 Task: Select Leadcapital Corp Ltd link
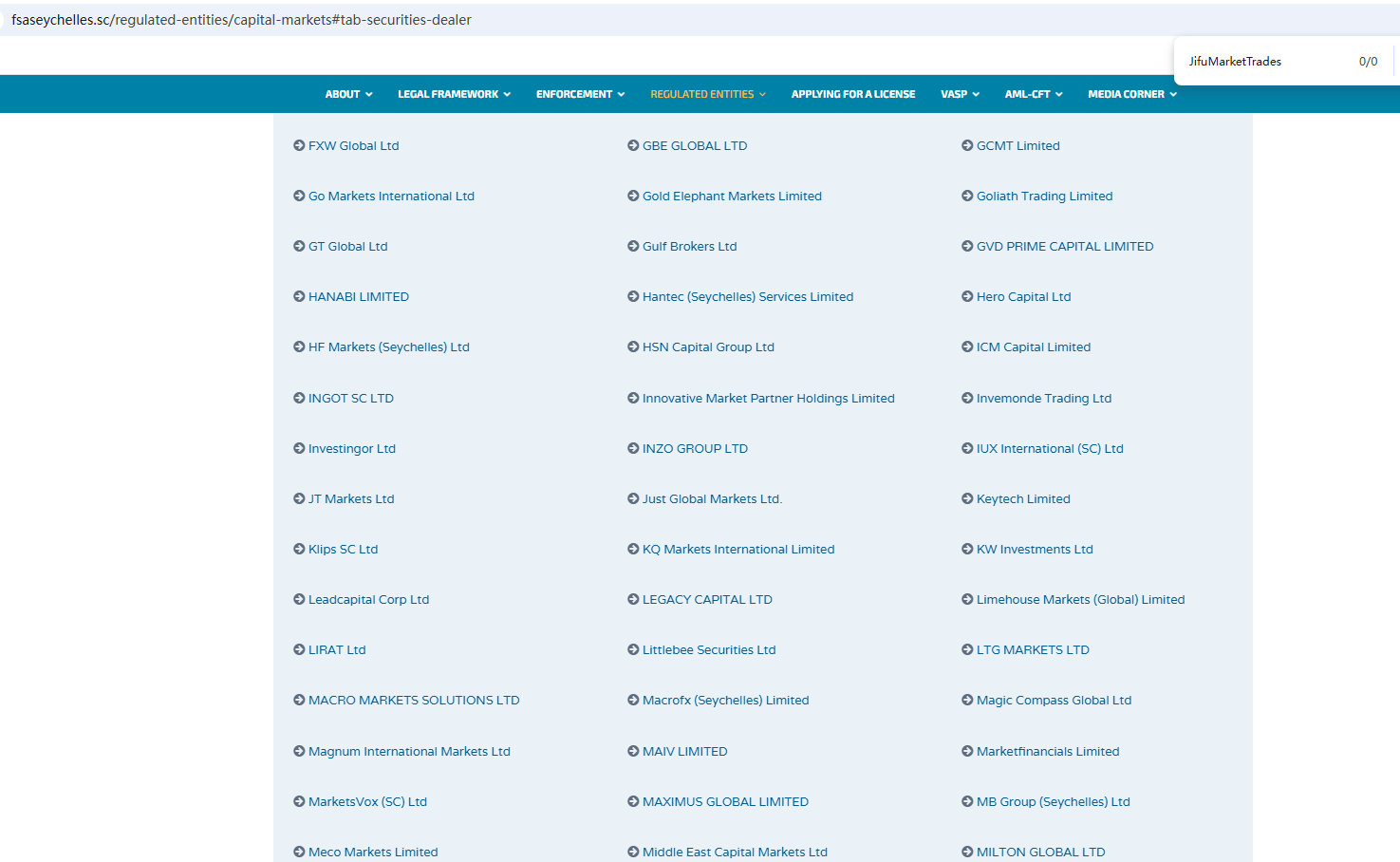click(x=368, y=599)
